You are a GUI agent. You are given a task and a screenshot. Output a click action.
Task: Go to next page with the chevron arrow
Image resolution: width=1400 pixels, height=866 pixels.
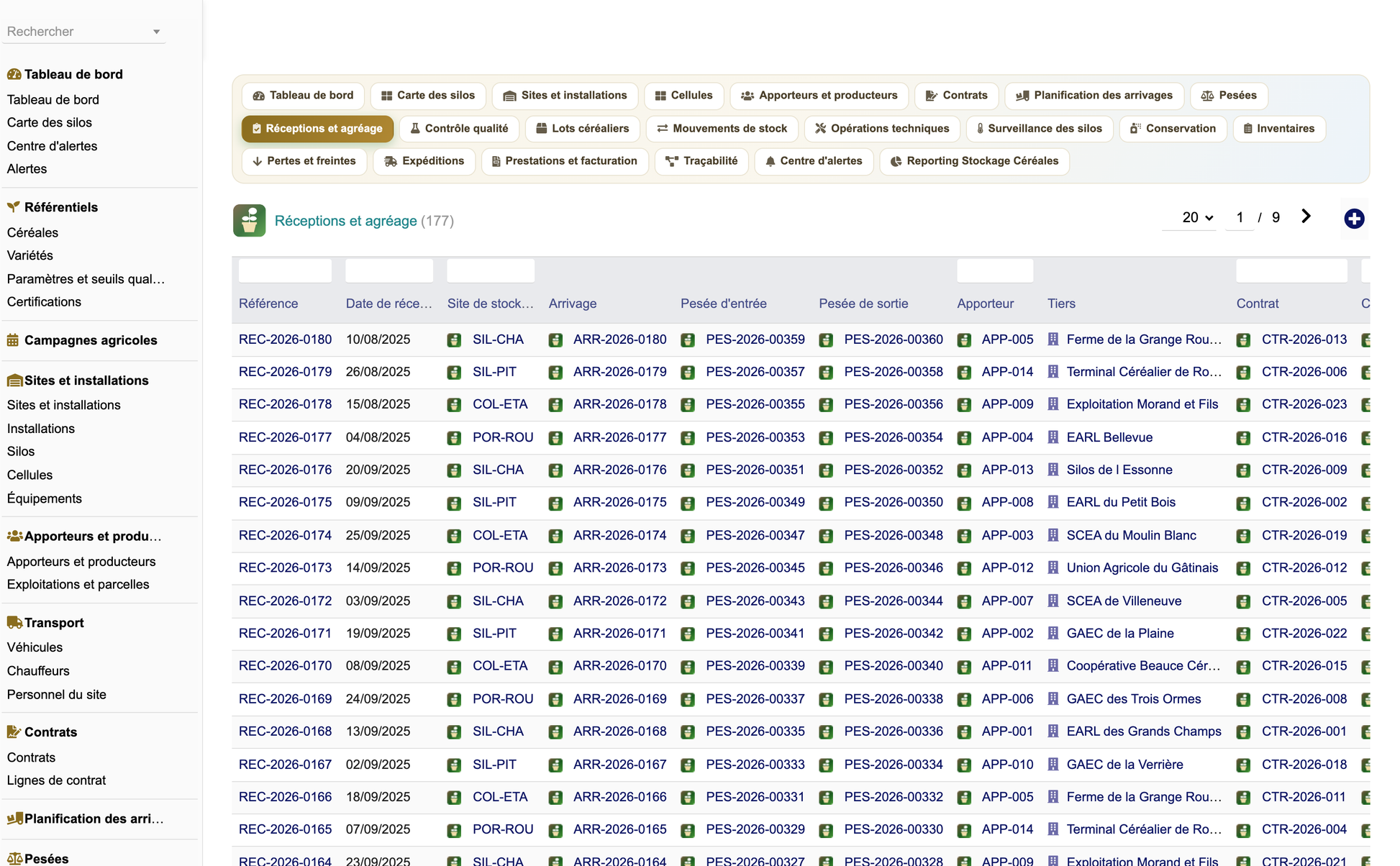pos(1306,216)
